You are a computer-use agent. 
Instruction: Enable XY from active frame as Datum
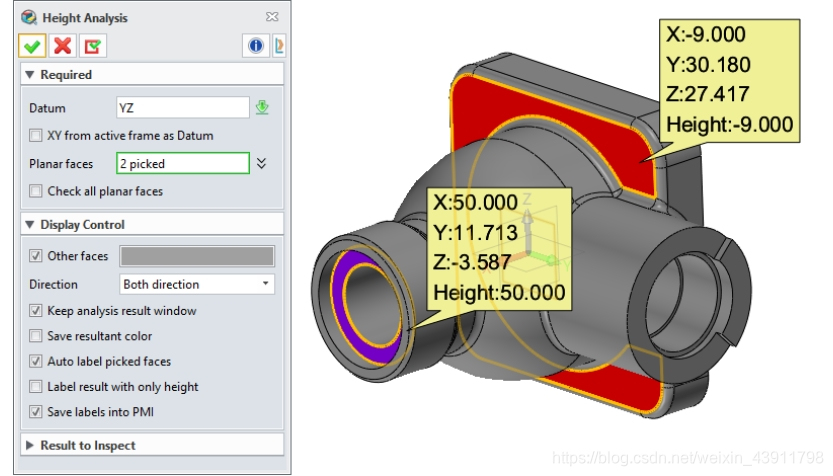[x=36, y=135]
